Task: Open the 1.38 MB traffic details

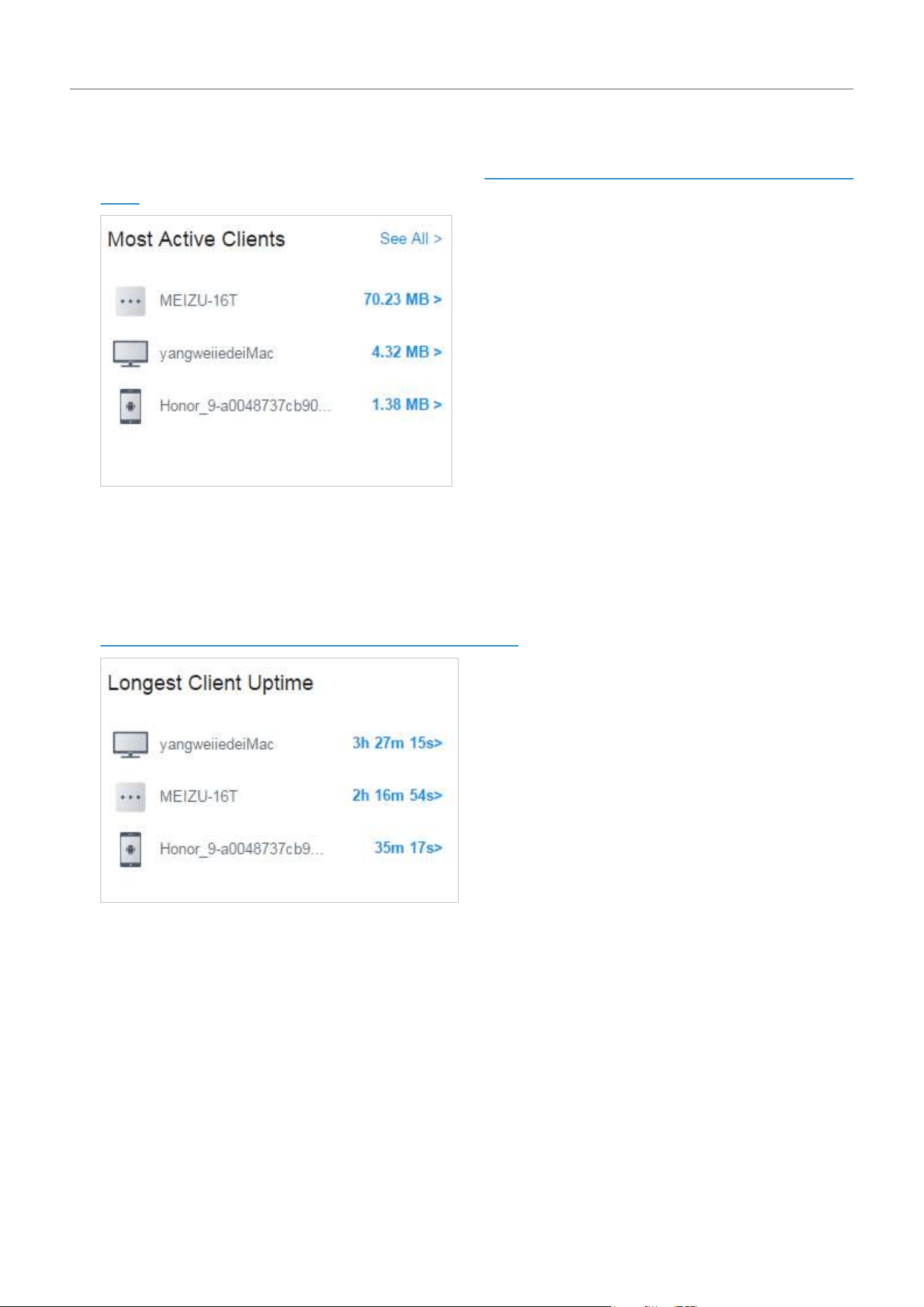Action: (x=407, y=405)
